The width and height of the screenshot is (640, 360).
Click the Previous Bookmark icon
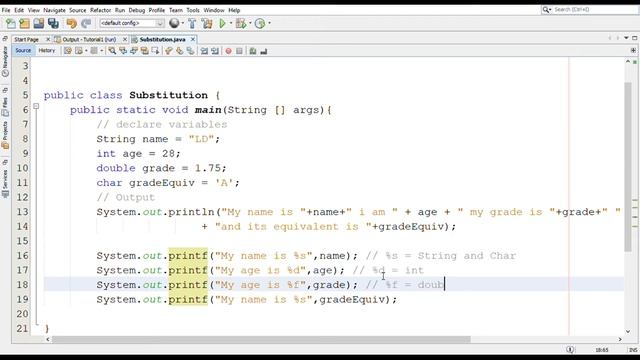pos(168,51)
